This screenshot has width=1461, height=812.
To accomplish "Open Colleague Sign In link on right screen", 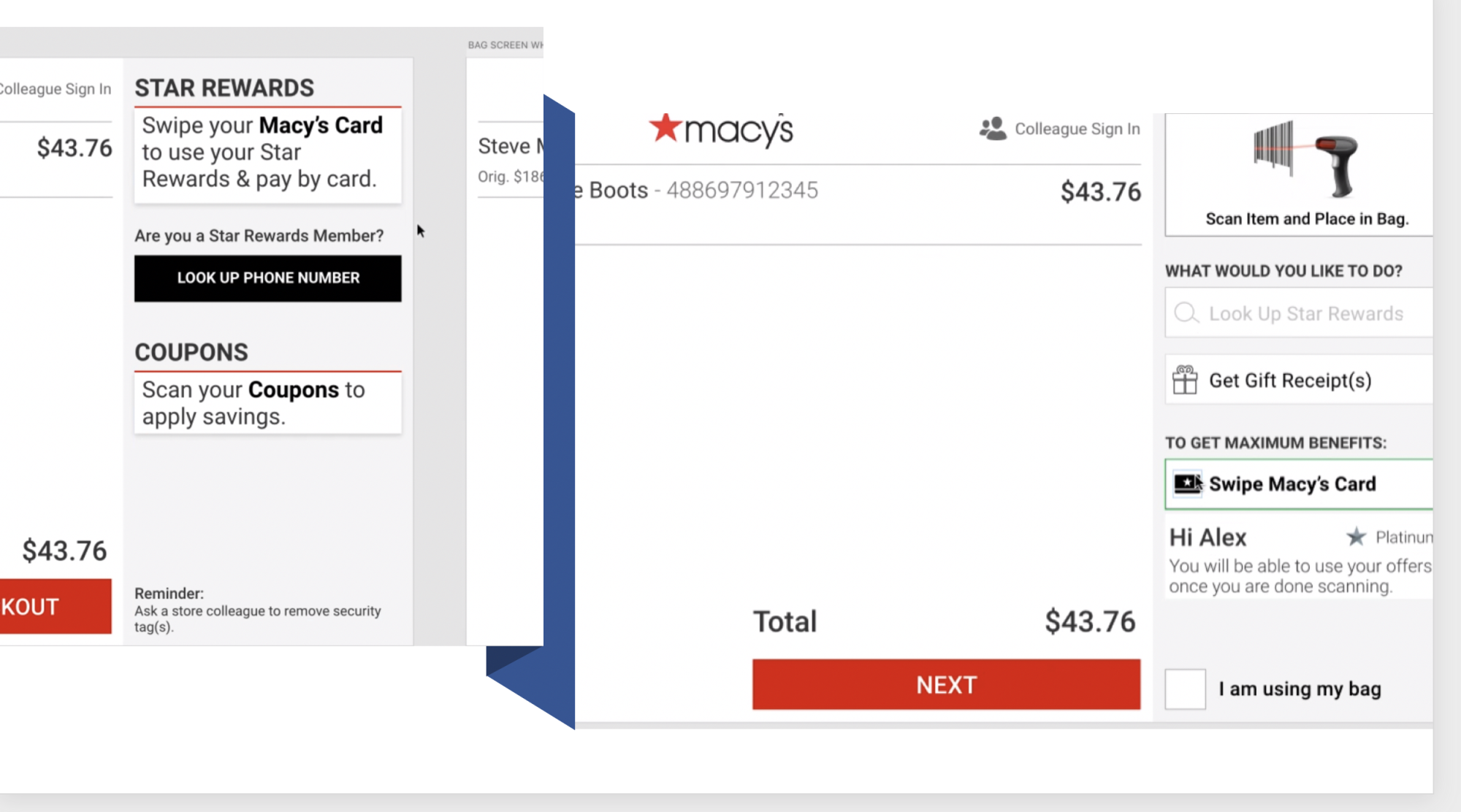I will tap(1077, 129).
